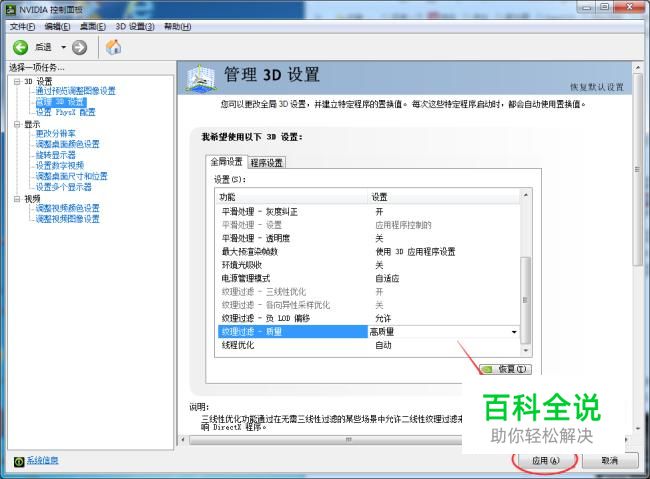The height and width of the screenshot is (479, 650).
Task: Click the NVIDIA control panel title icon
Action: pos(11,9)
